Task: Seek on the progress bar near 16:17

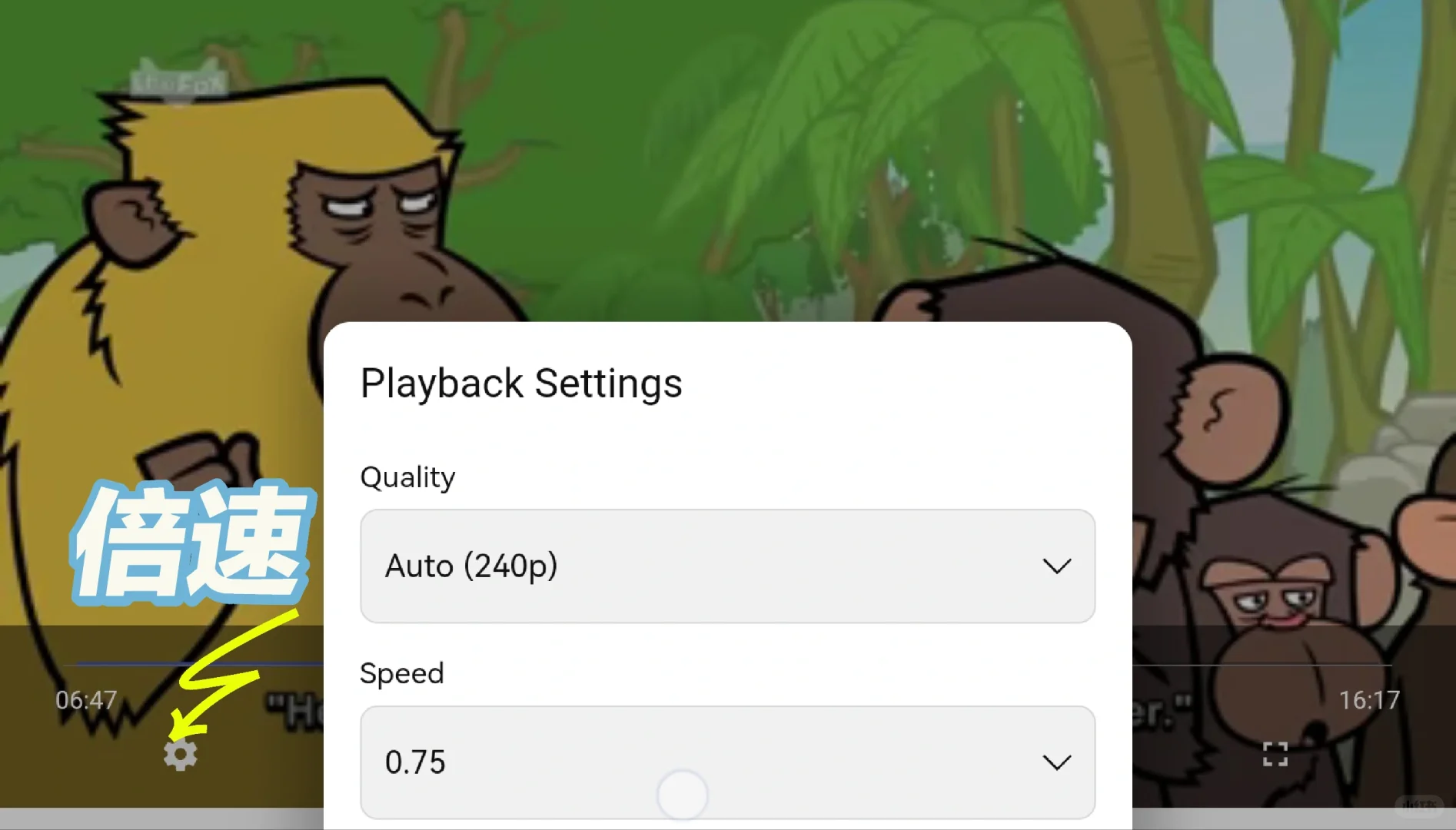Action: [x=1261, y=665]
